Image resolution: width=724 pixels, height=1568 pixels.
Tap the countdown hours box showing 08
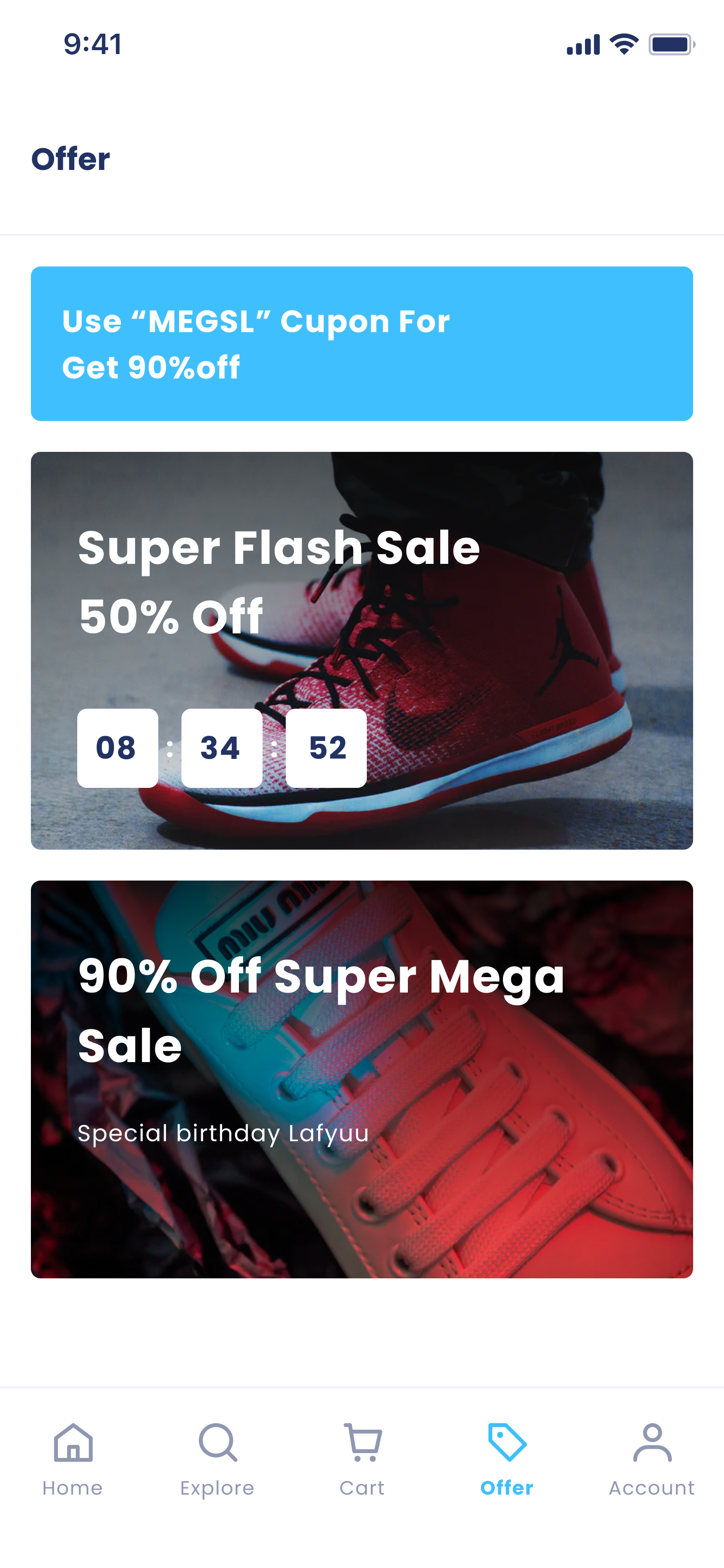117,747
